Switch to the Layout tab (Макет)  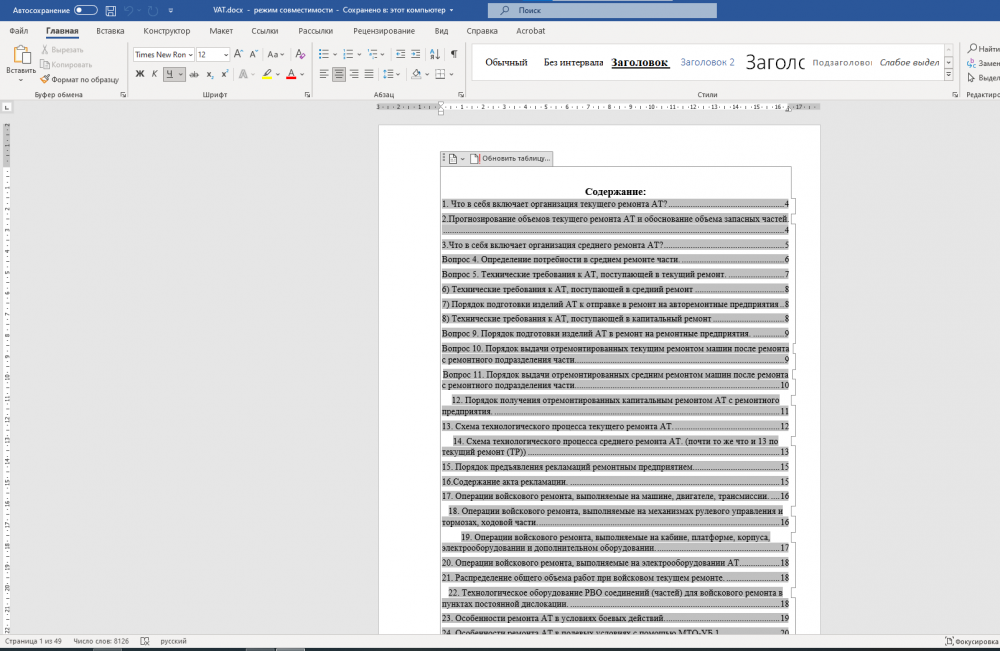(221, 31)
